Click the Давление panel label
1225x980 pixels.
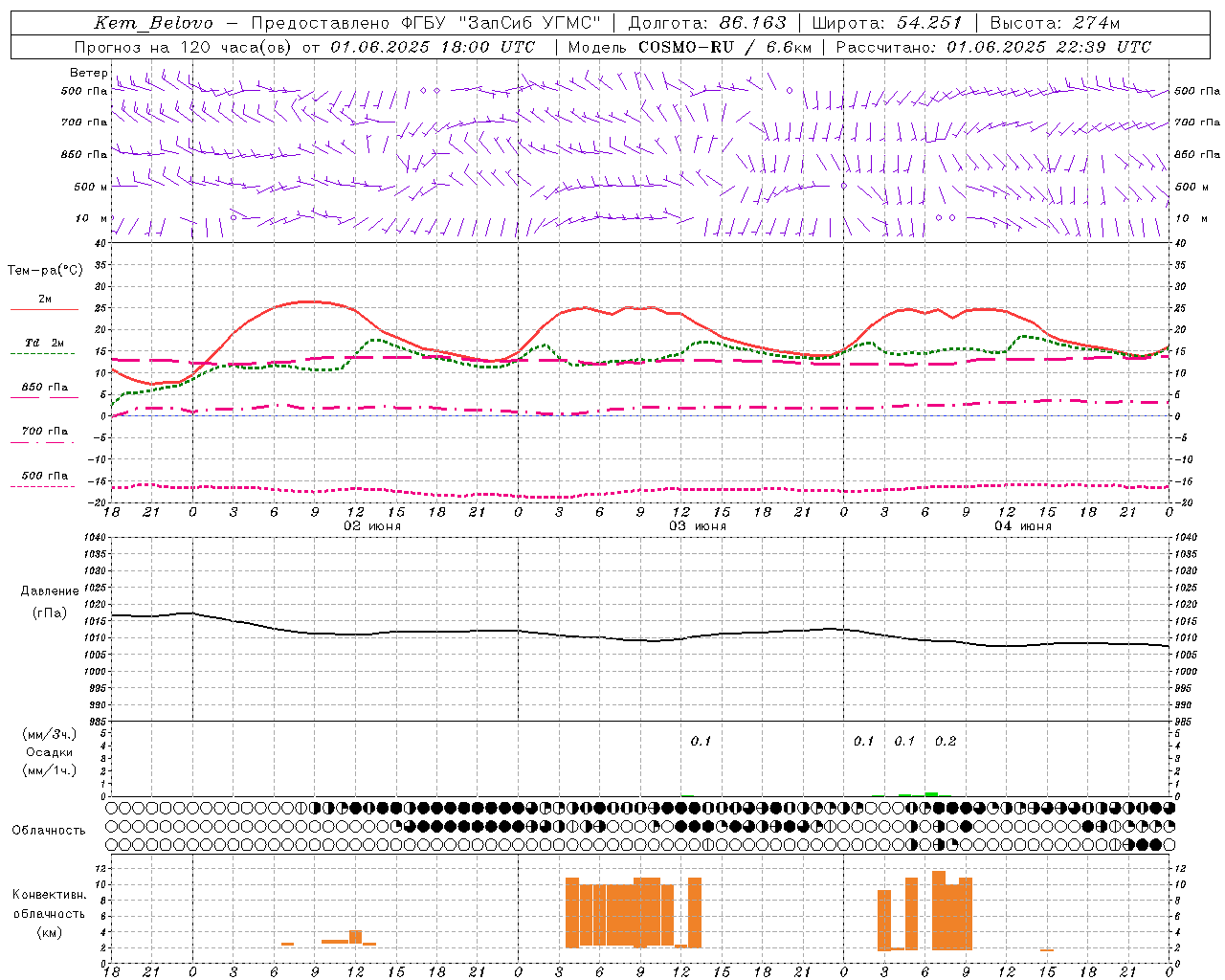coord(50,591)
